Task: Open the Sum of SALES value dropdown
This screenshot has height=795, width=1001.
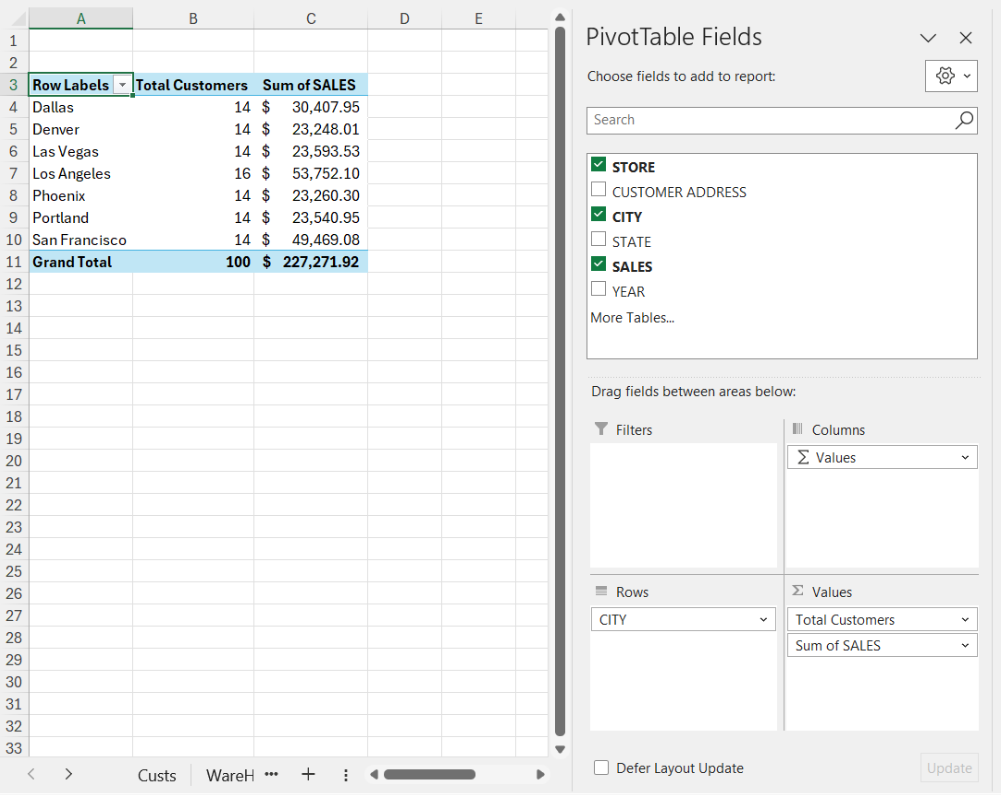Action: tap(965, 646)
